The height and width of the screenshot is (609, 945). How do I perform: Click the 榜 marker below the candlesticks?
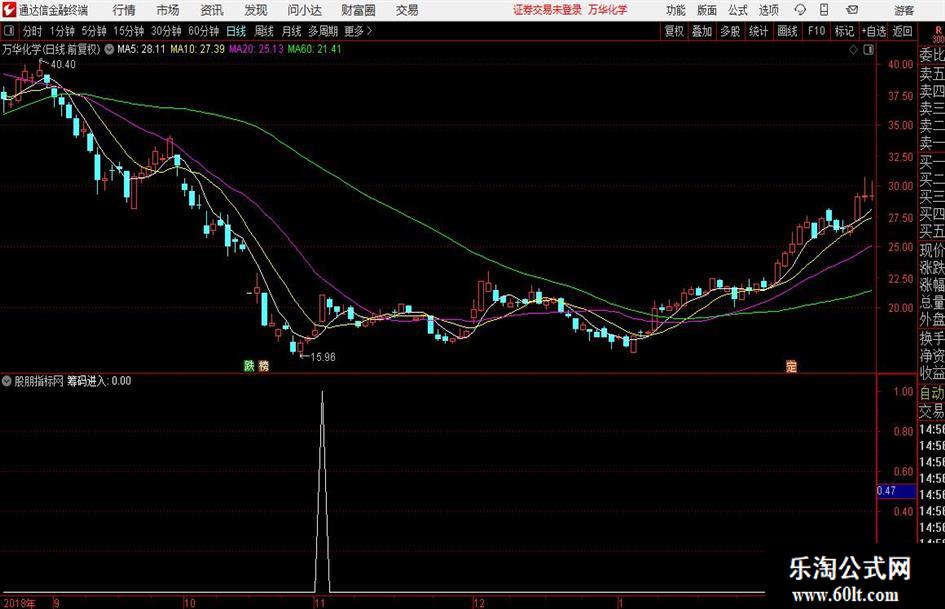pos(263,365)
